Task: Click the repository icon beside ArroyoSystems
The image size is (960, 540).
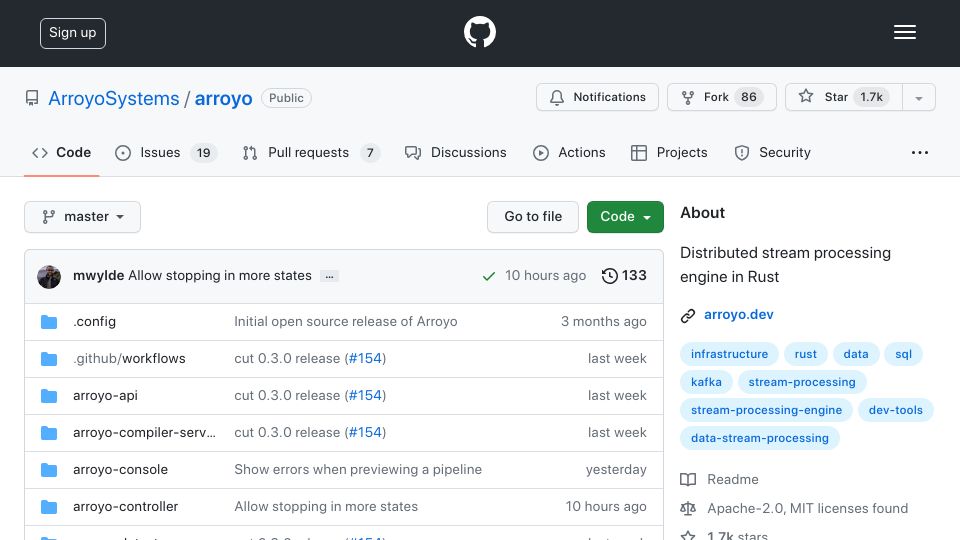Action: [32, 98]
